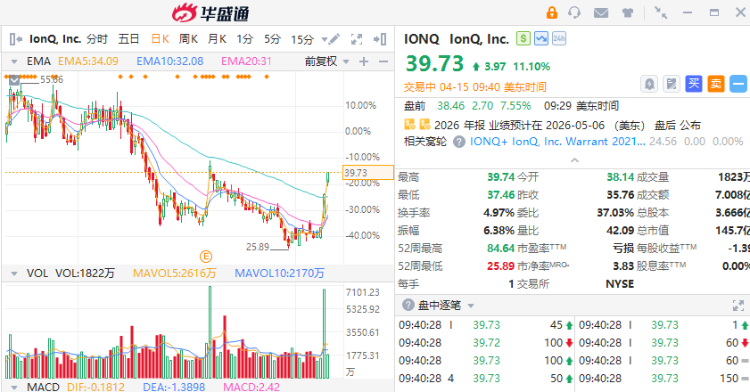Click the orange 卖 sell button
The width and height of the screenshot is (750, 392).
pyautogui.click(x=716, y=84)
